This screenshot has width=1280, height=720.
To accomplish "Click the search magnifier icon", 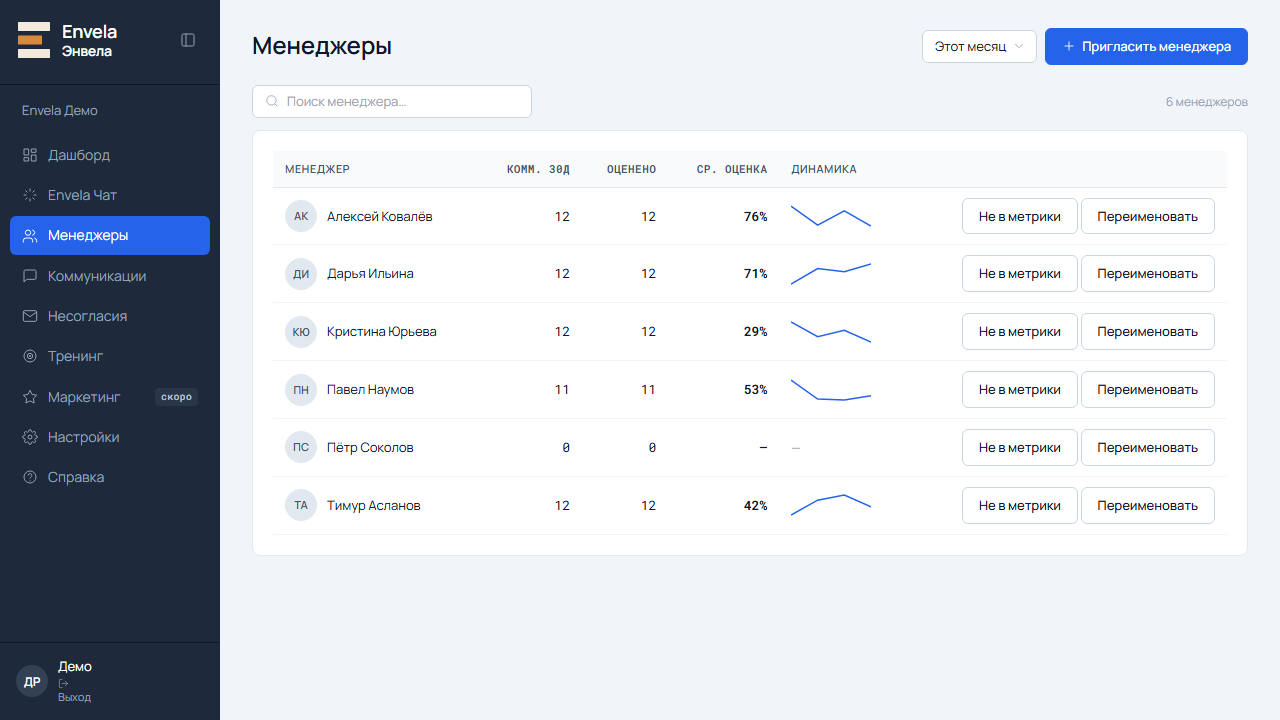I will point(272,101).
